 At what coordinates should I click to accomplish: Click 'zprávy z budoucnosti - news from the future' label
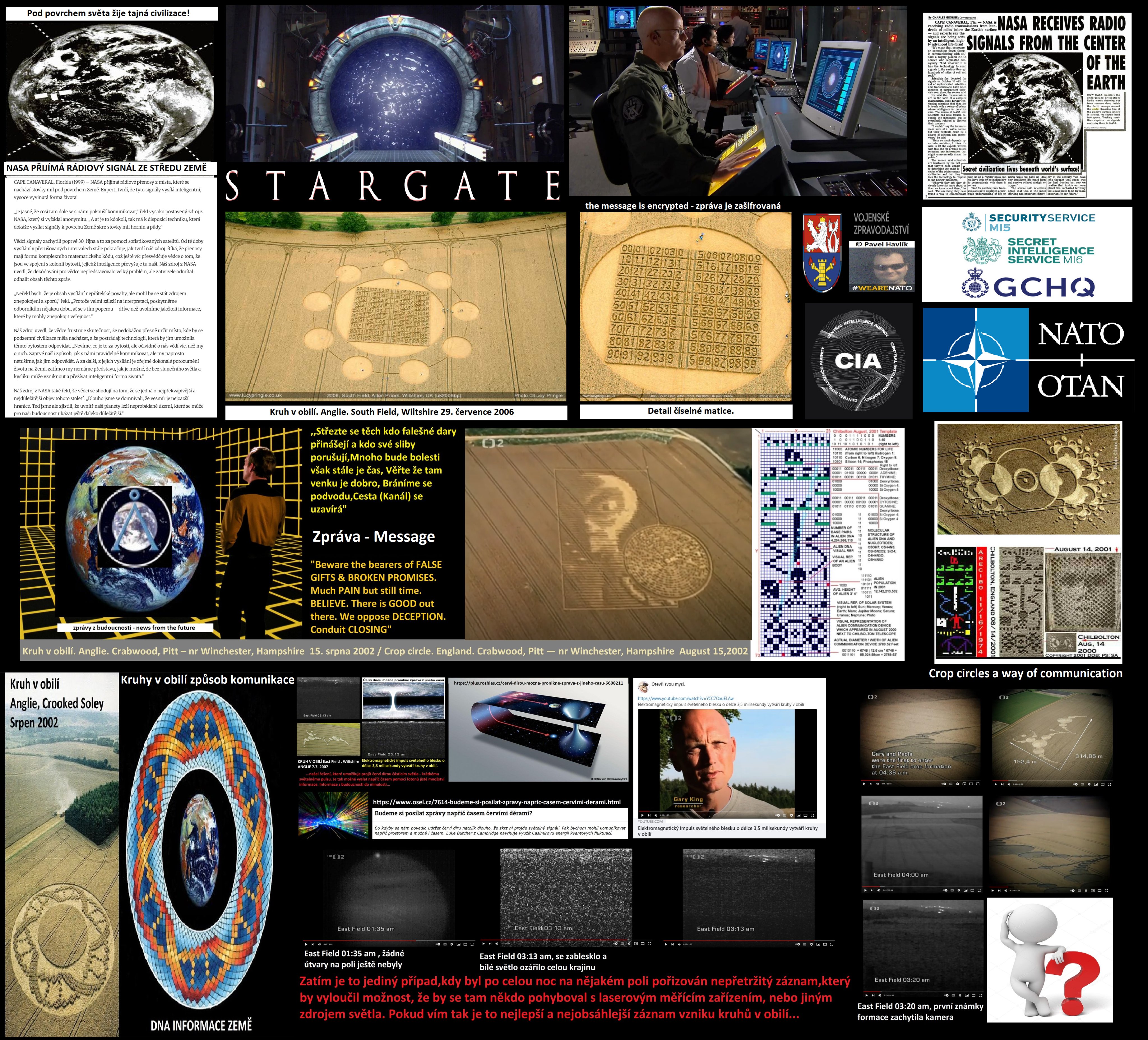tap(134, 628)
